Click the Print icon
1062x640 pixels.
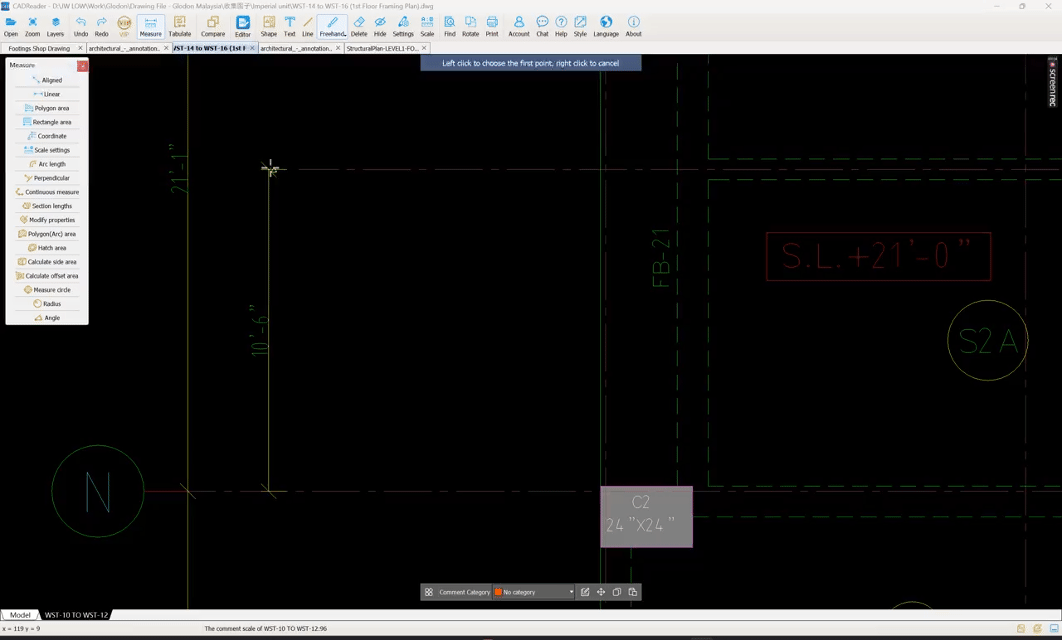tap(492, 26)
